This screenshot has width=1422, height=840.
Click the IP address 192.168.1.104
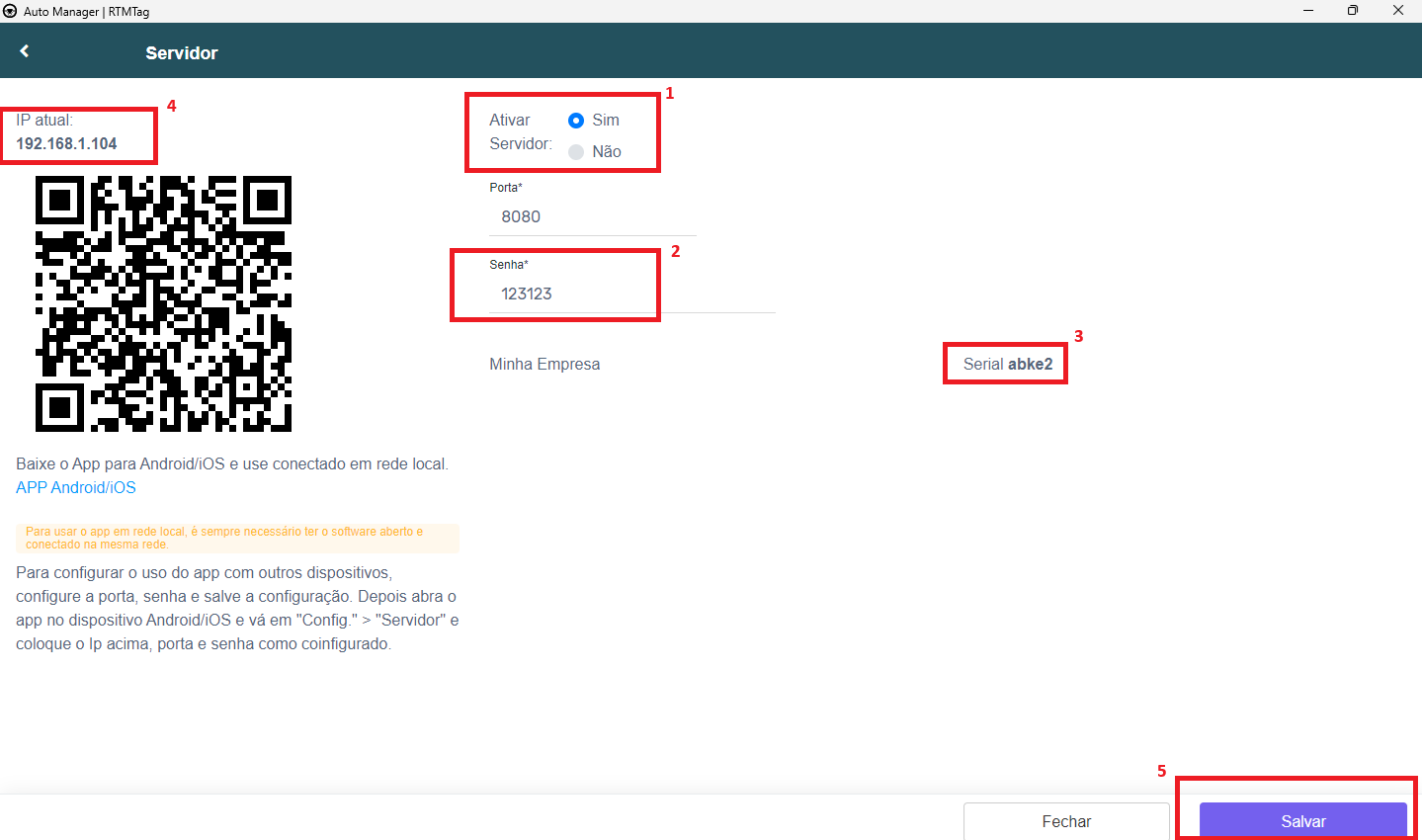click(66, 143)
